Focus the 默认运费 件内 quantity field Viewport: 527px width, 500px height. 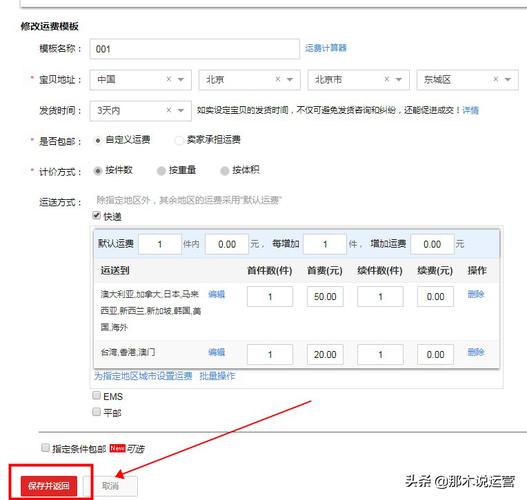[x=160, y=244]
